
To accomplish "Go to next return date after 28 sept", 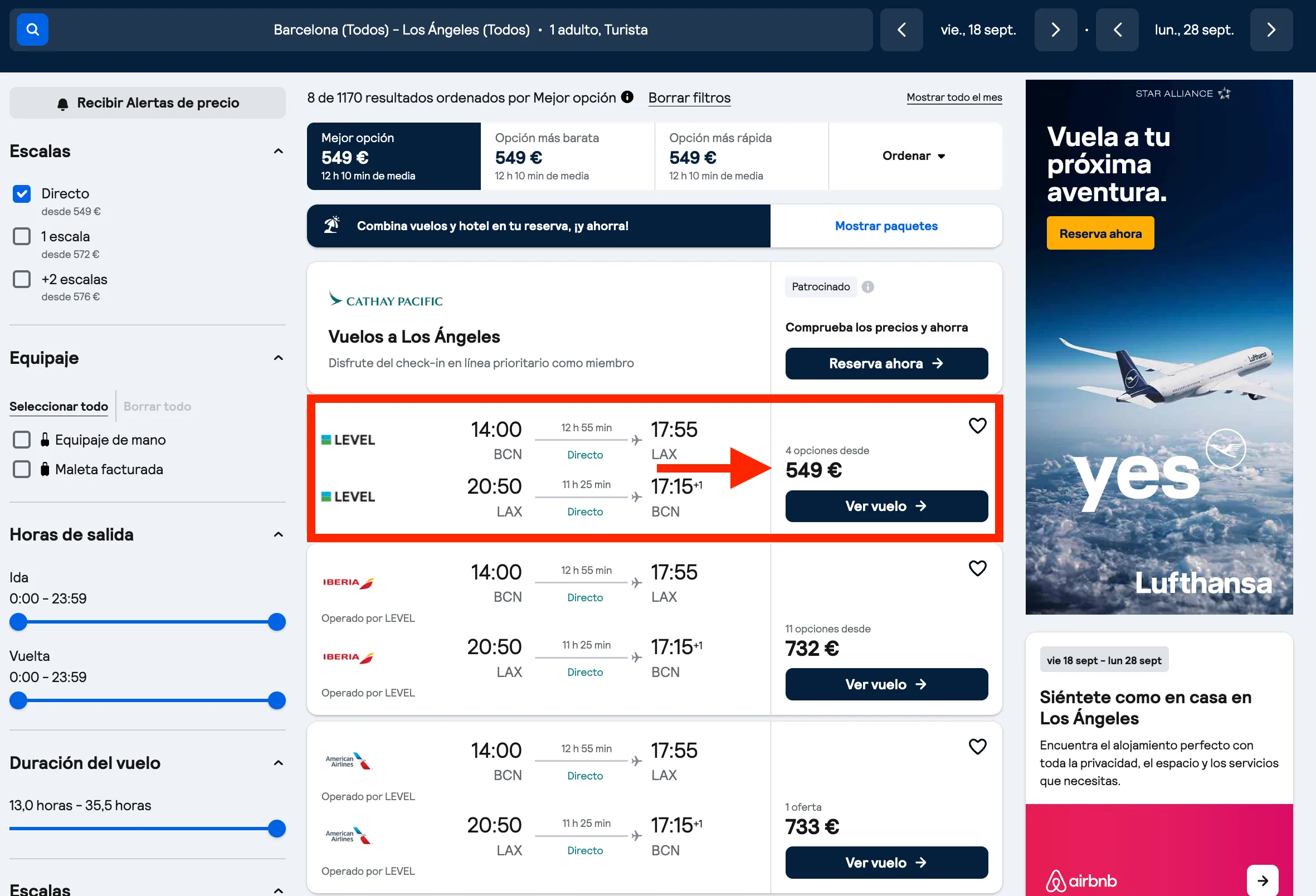I will [x=1271, y=30].
